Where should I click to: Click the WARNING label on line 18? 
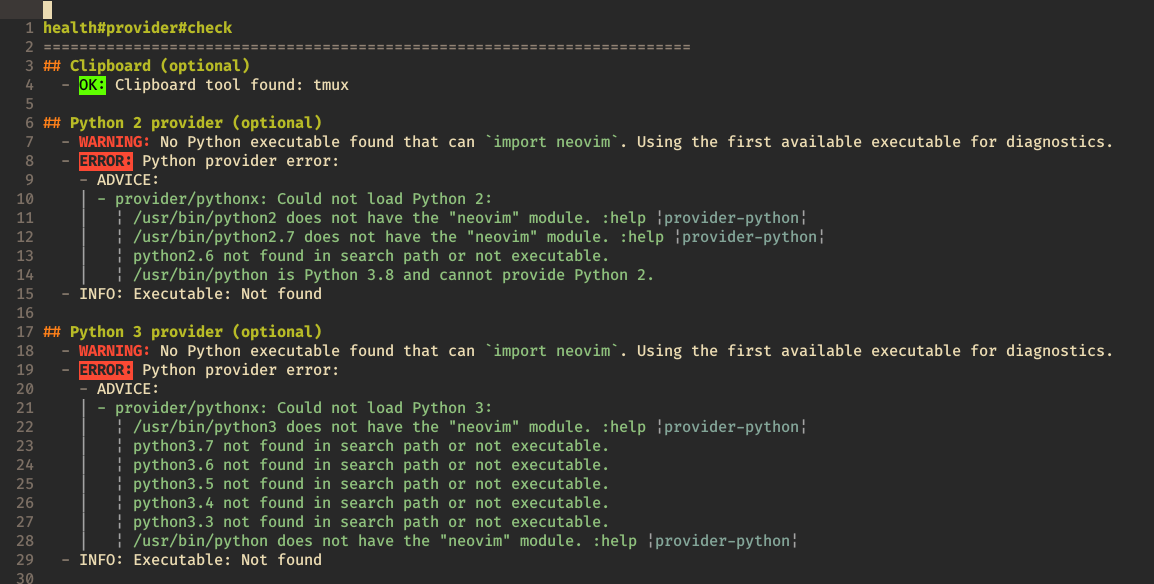(x=115, y=350)
